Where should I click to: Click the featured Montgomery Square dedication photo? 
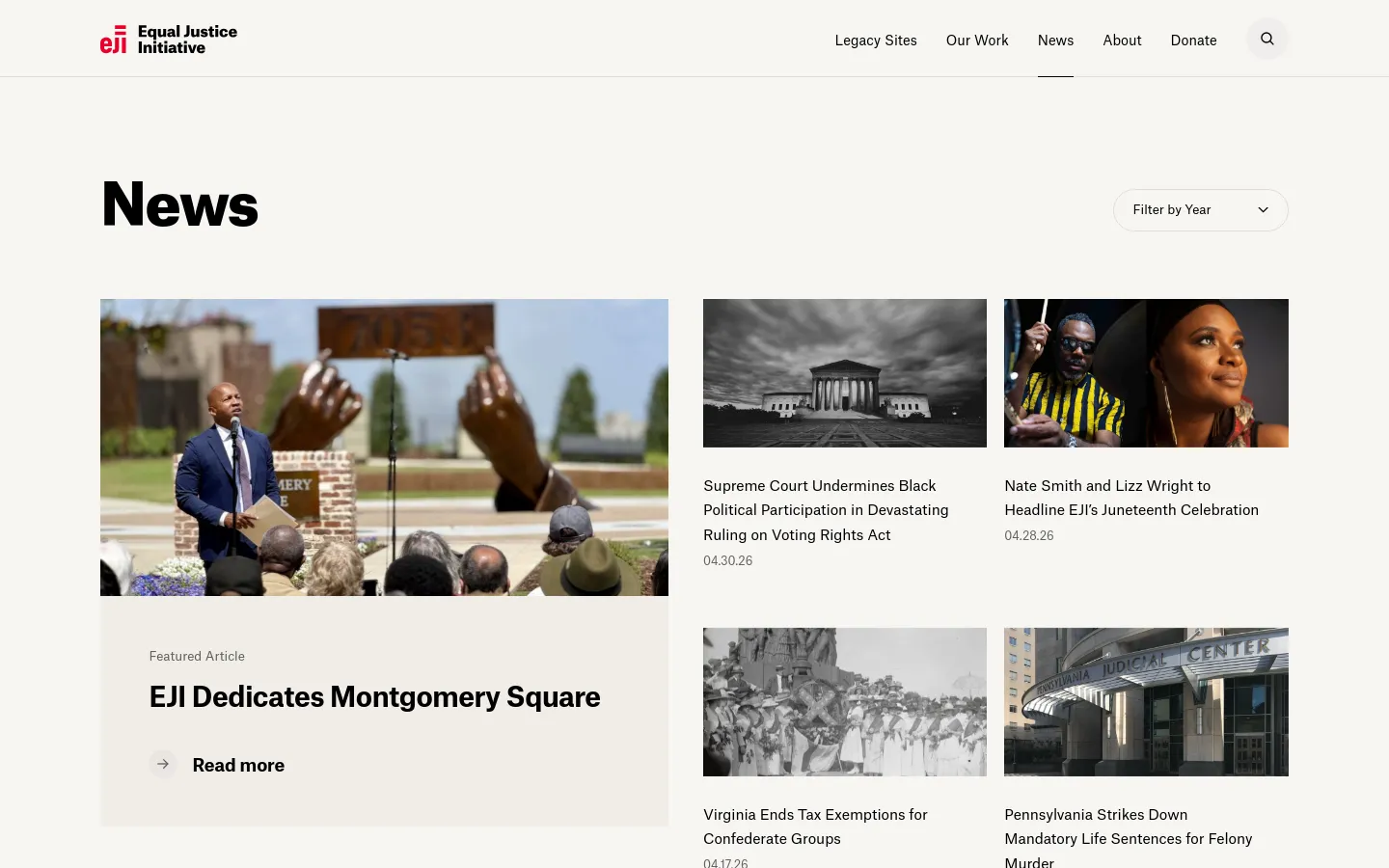tap(384, 448)
